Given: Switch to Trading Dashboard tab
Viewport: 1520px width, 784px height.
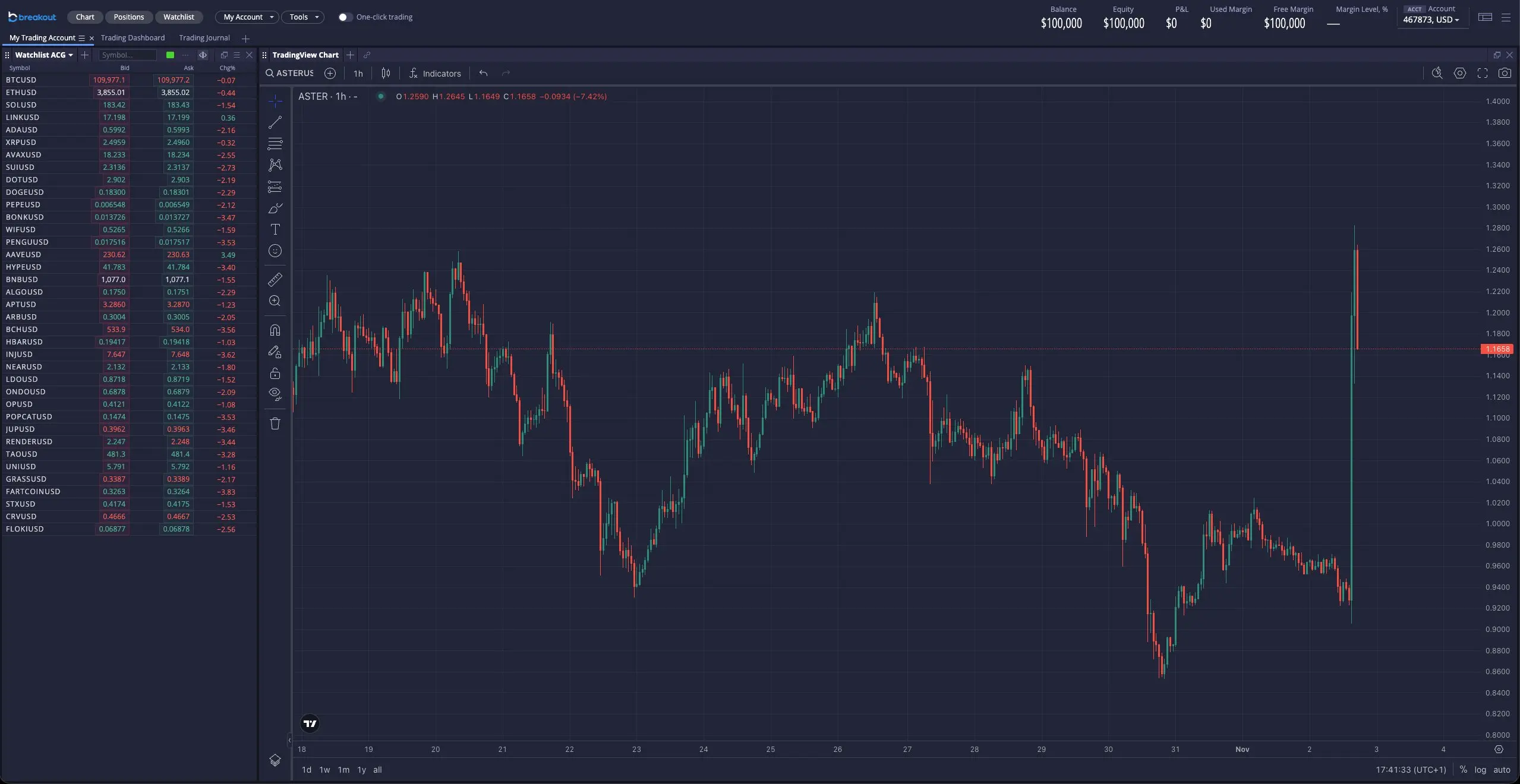Looking at the screenshot, I should (133, 38).
